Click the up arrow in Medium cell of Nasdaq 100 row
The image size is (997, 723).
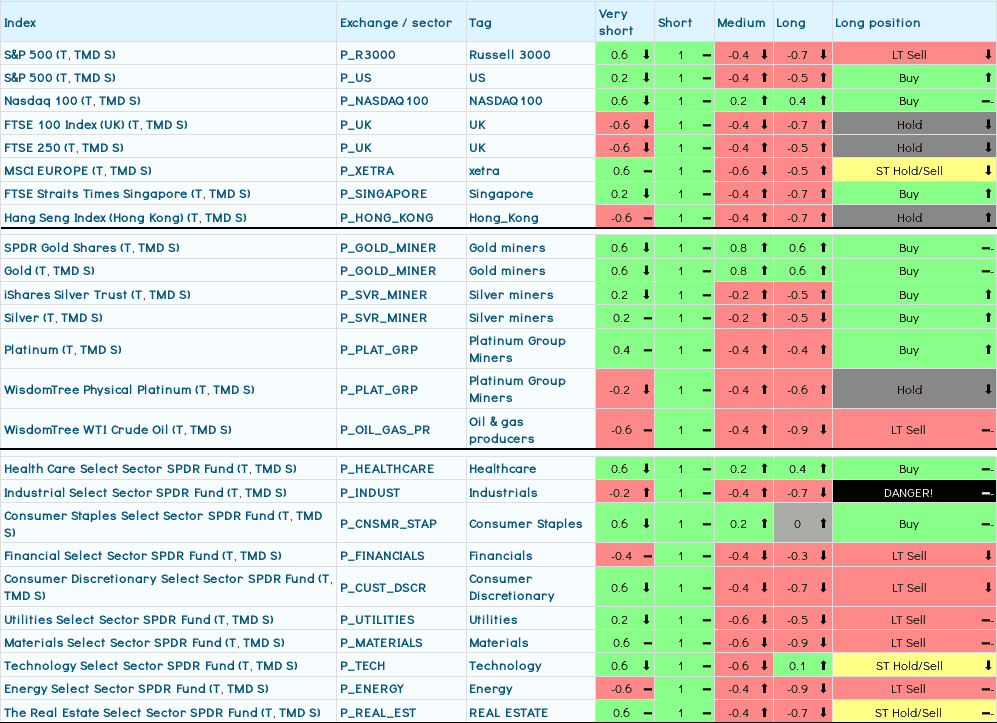pyautogui.click(x=764, y=100)
